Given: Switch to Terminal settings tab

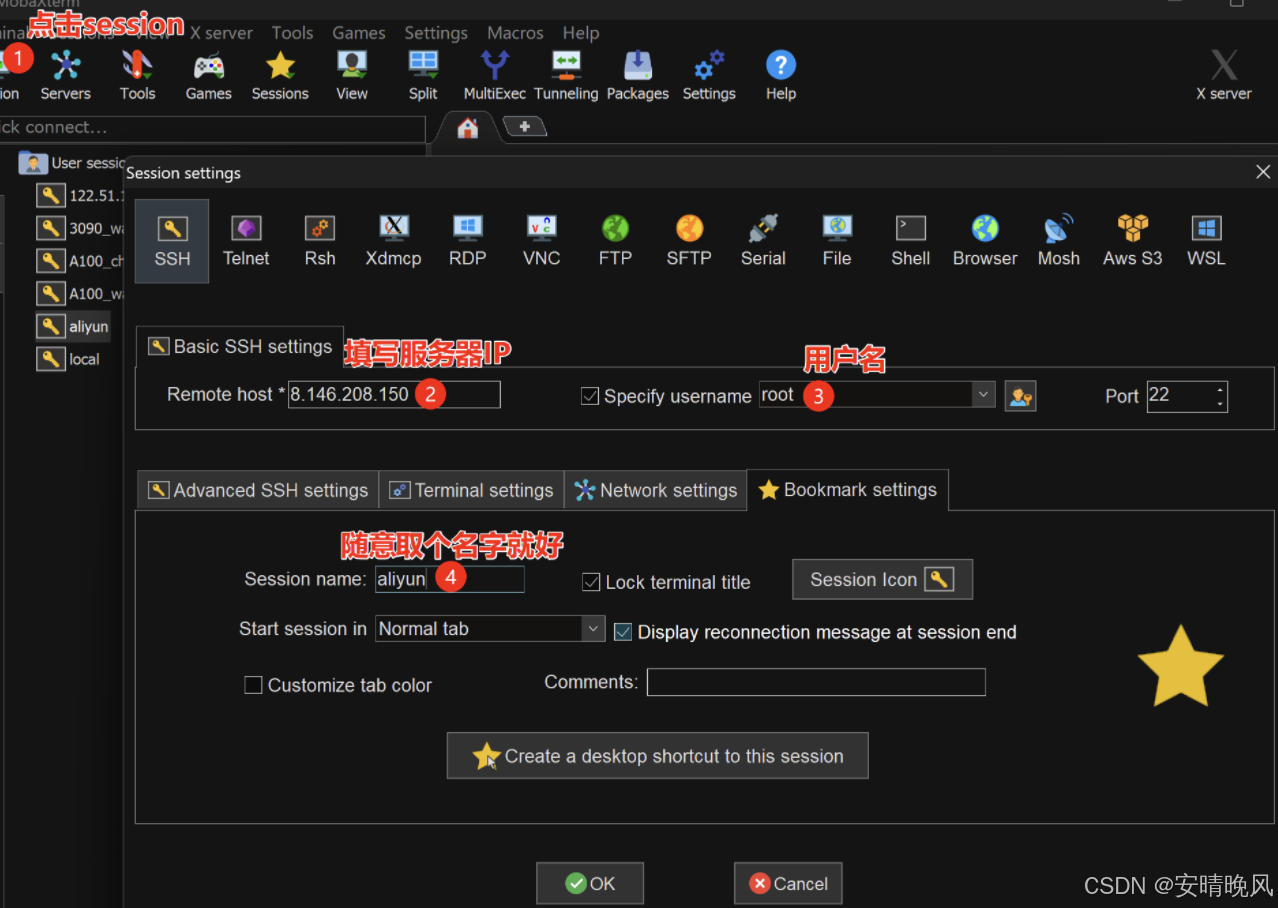Looking at the screenshot, I should [471, 490].
